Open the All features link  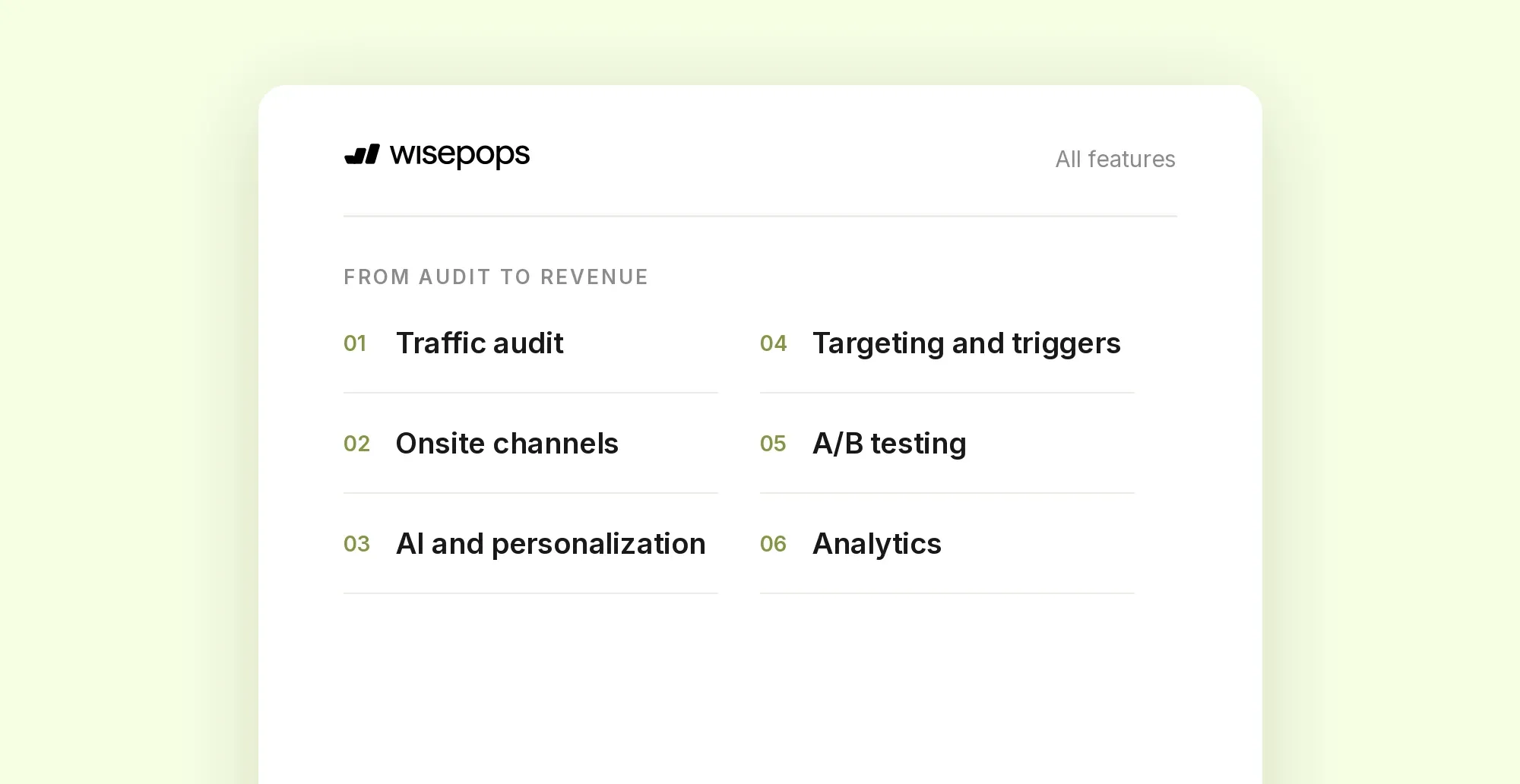point(1115,159)
